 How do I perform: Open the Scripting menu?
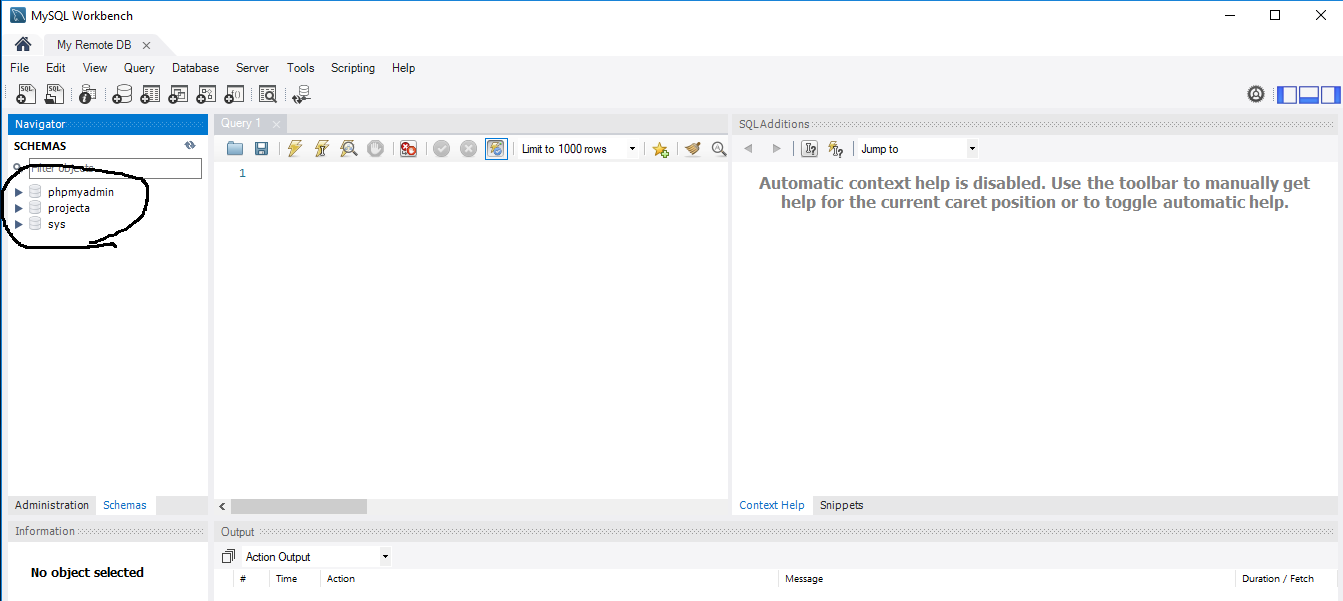(x=353, y=68)
